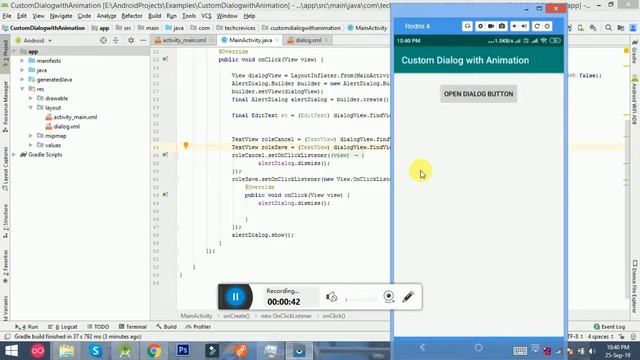
Task: Rotate the Redmi 4 mirrored screen
Action: pos(537,26)
